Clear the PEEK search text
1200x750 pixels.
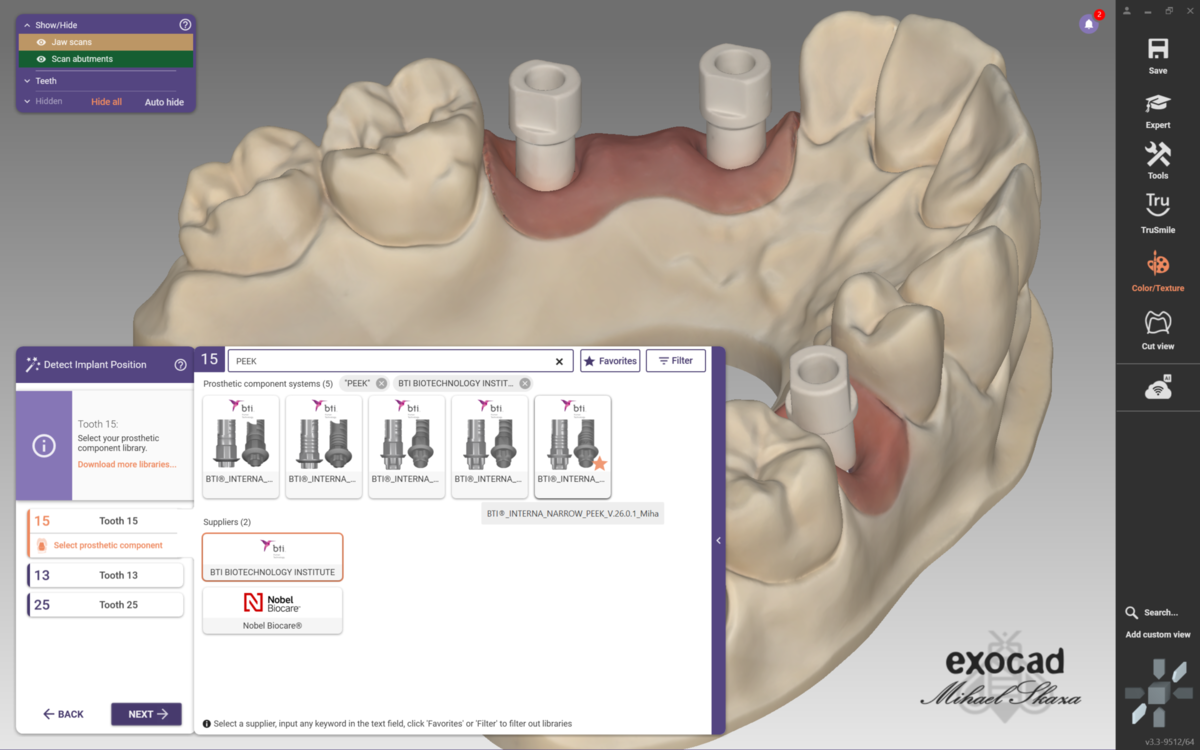[560, 362]
